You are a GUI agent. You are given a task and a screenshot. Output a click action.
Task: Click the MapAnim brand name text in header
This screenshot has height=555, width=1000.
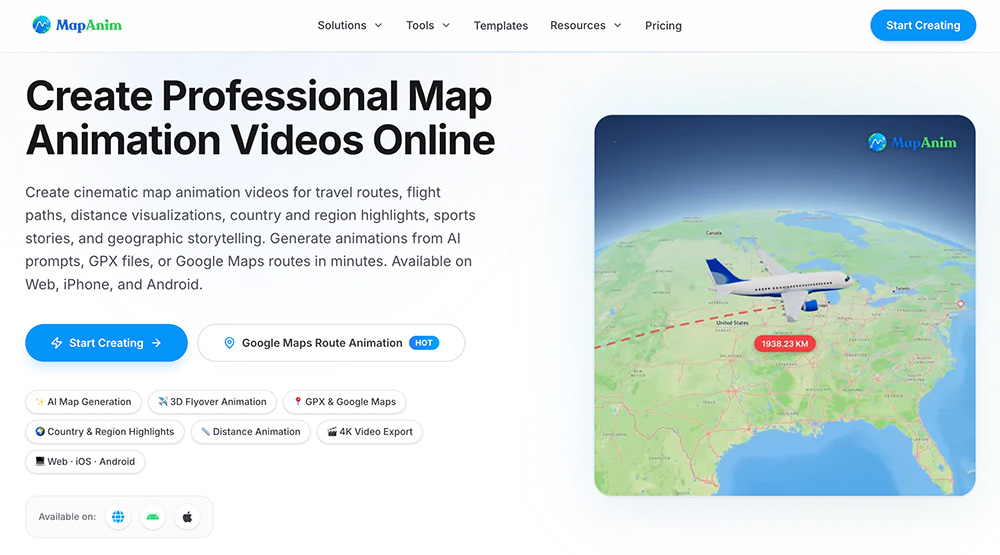(89, 26)
